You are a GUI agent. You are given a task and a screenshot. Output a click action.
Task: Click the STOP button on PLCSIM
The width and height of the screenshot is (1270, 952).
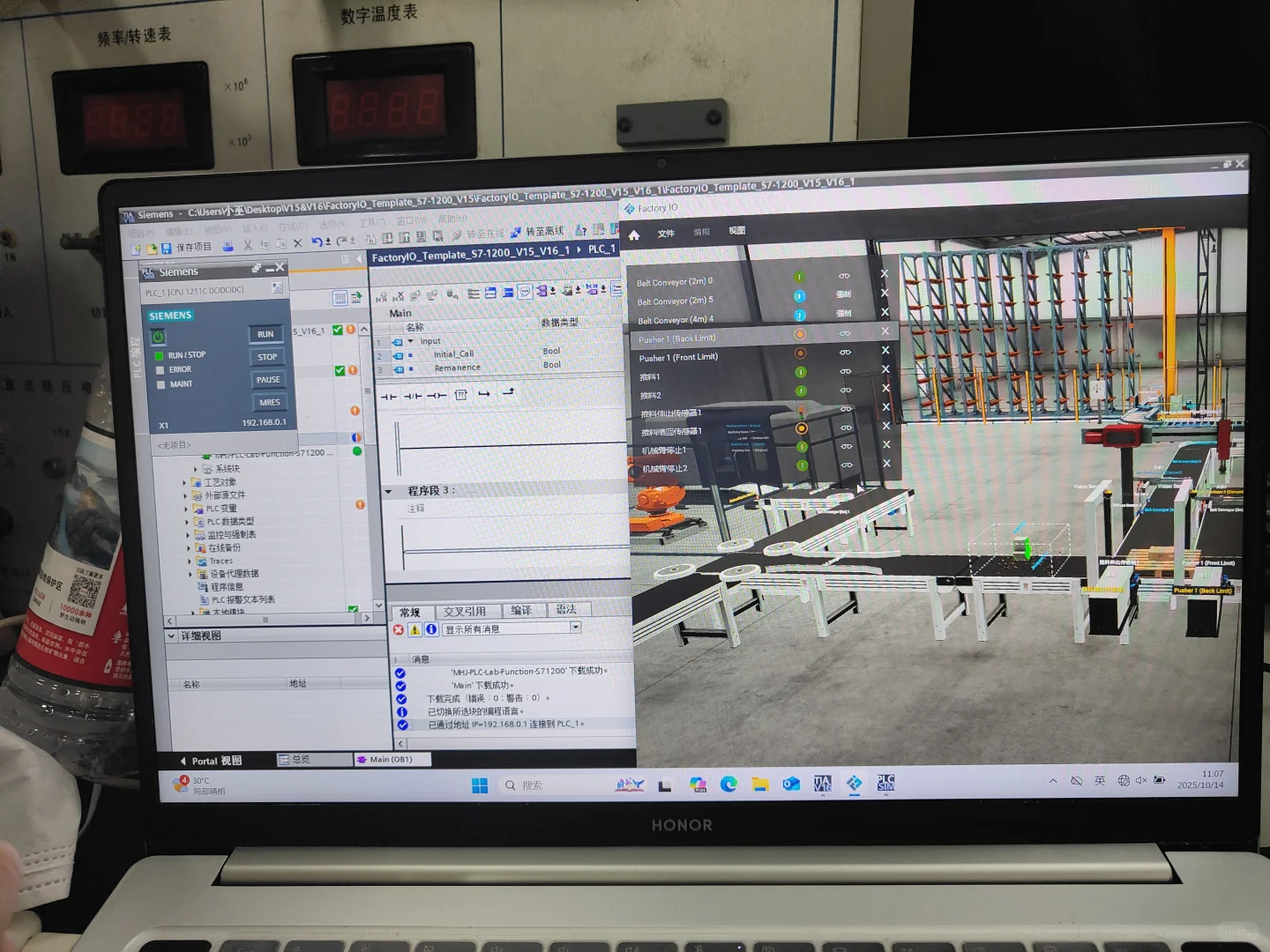point(267,357)
